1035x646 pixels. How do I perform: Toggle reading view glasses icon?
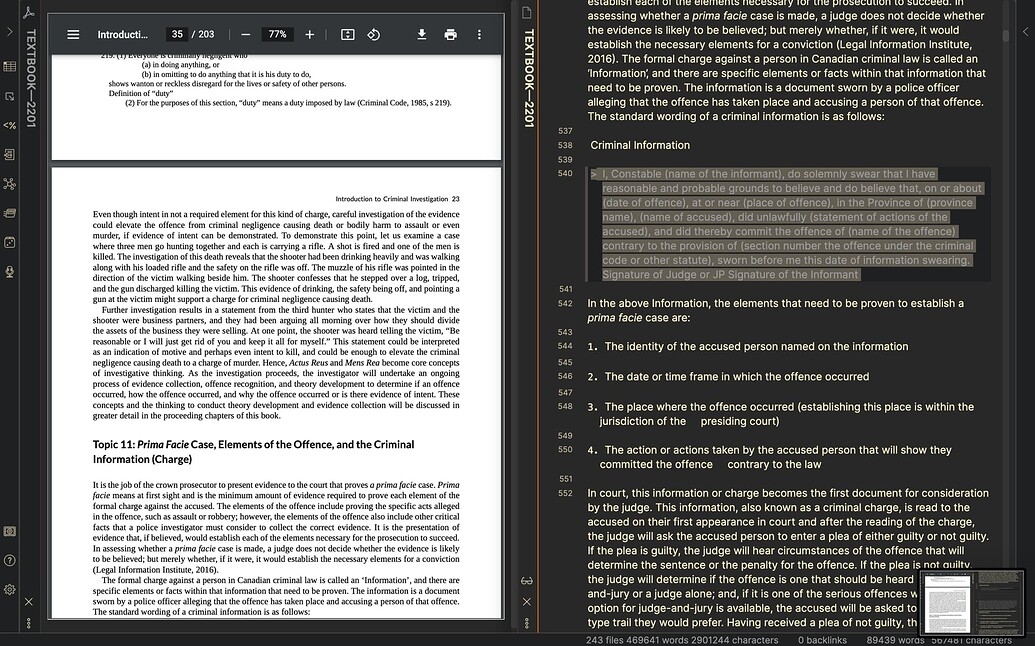click(x=527, y=581)
